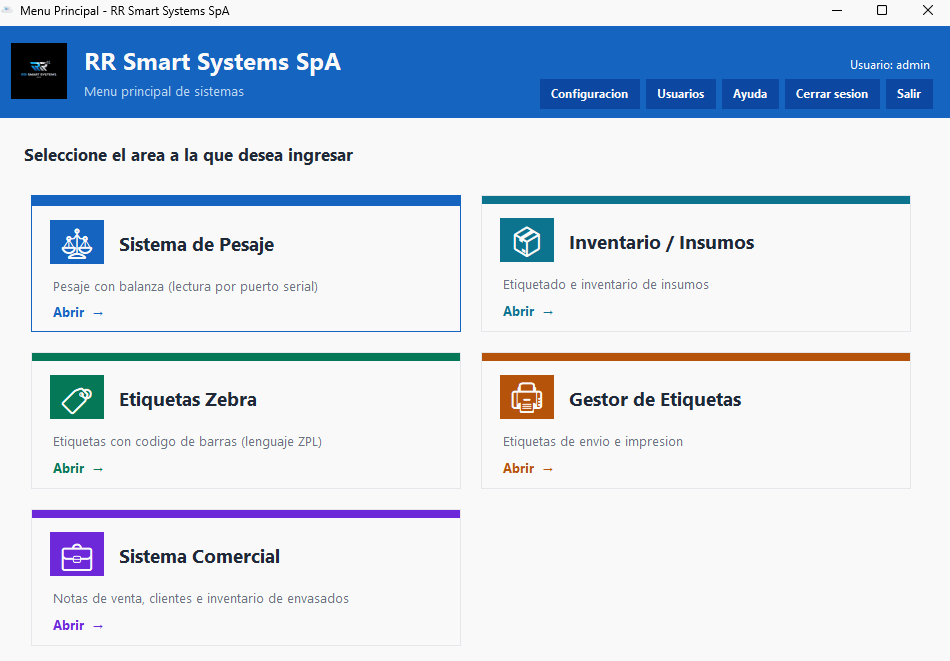
Task: Open the Usuarios management button
Action: (x=680, y=94)
